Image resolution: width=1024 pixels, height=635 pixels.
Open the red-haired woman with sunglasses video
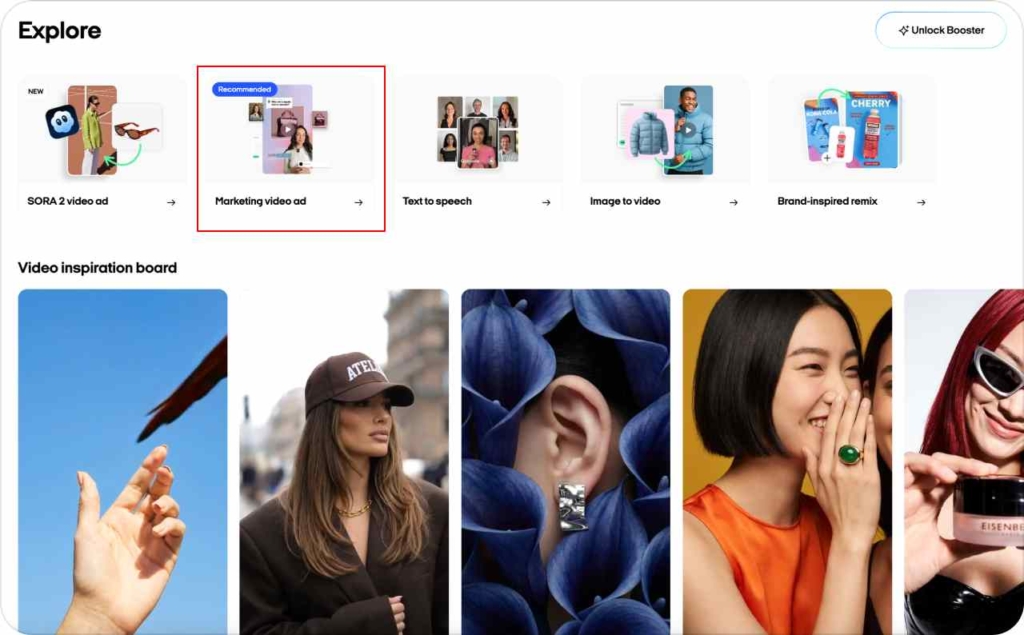click(x=963, y=460)
